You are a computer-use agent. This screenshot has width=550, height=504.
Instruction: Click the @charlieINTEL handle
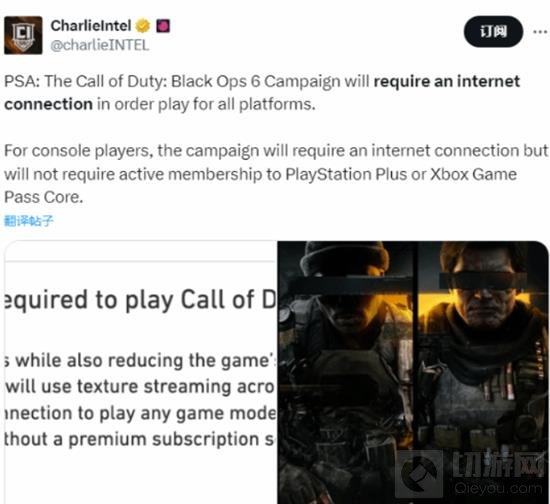coord(100,45)
